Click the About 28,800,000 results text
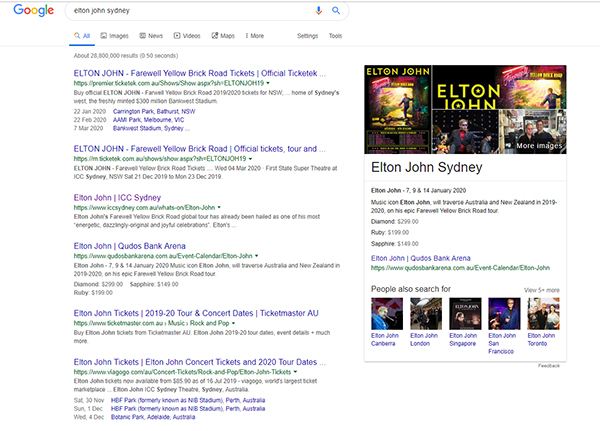 pos(126,56)
